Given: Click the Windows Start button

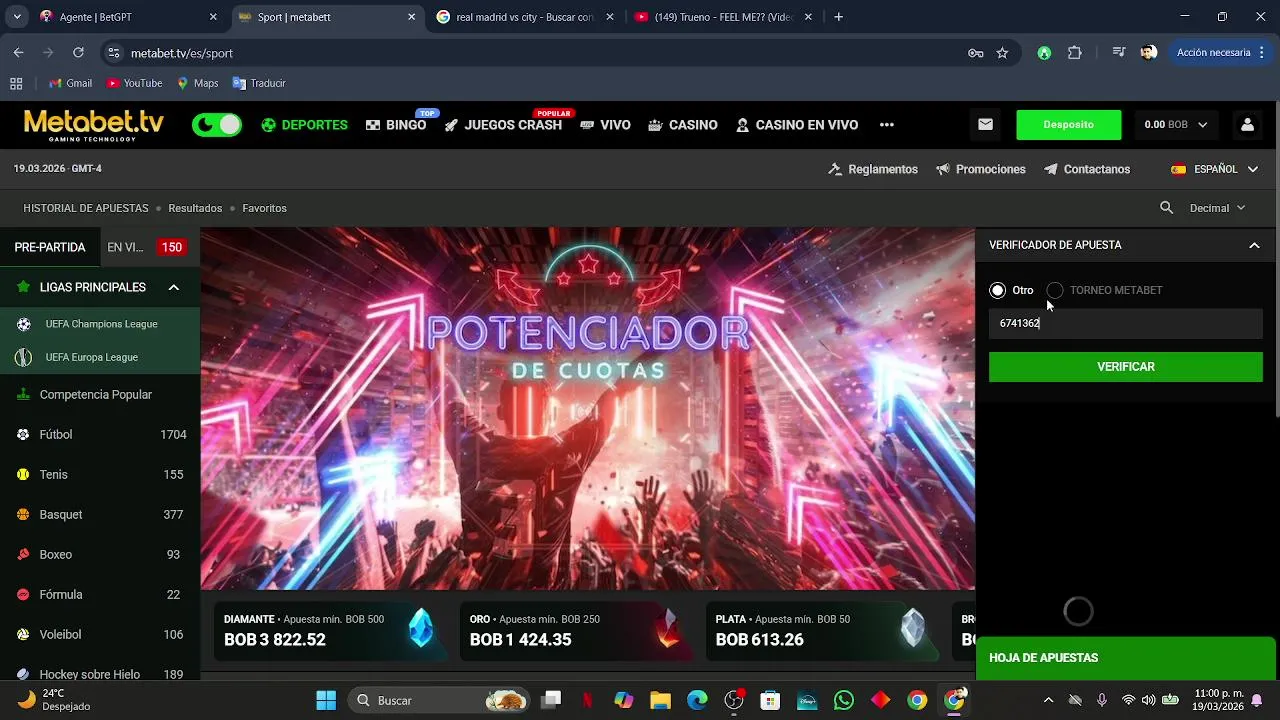Looking at the screenshot, I should click(326, 700).
